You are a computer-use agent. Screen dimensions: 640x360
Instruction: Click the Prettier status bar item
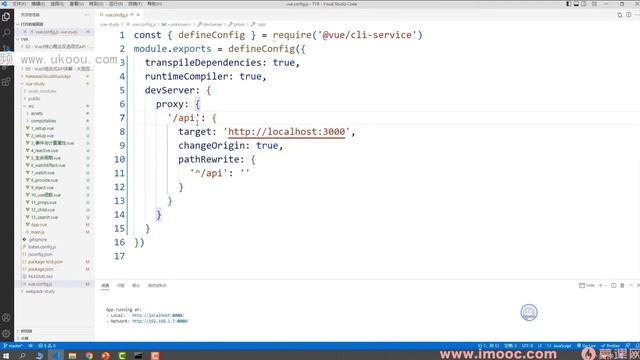(x=611, y=346)
